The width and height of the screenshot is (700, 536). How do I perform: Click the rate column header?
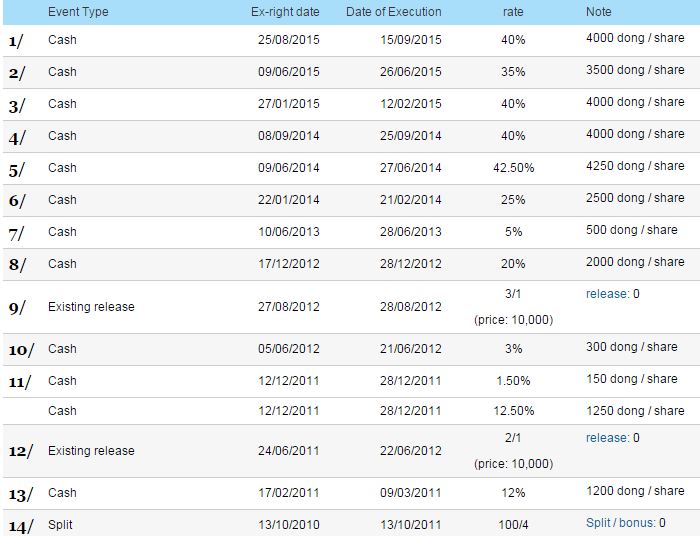(513, 12)
